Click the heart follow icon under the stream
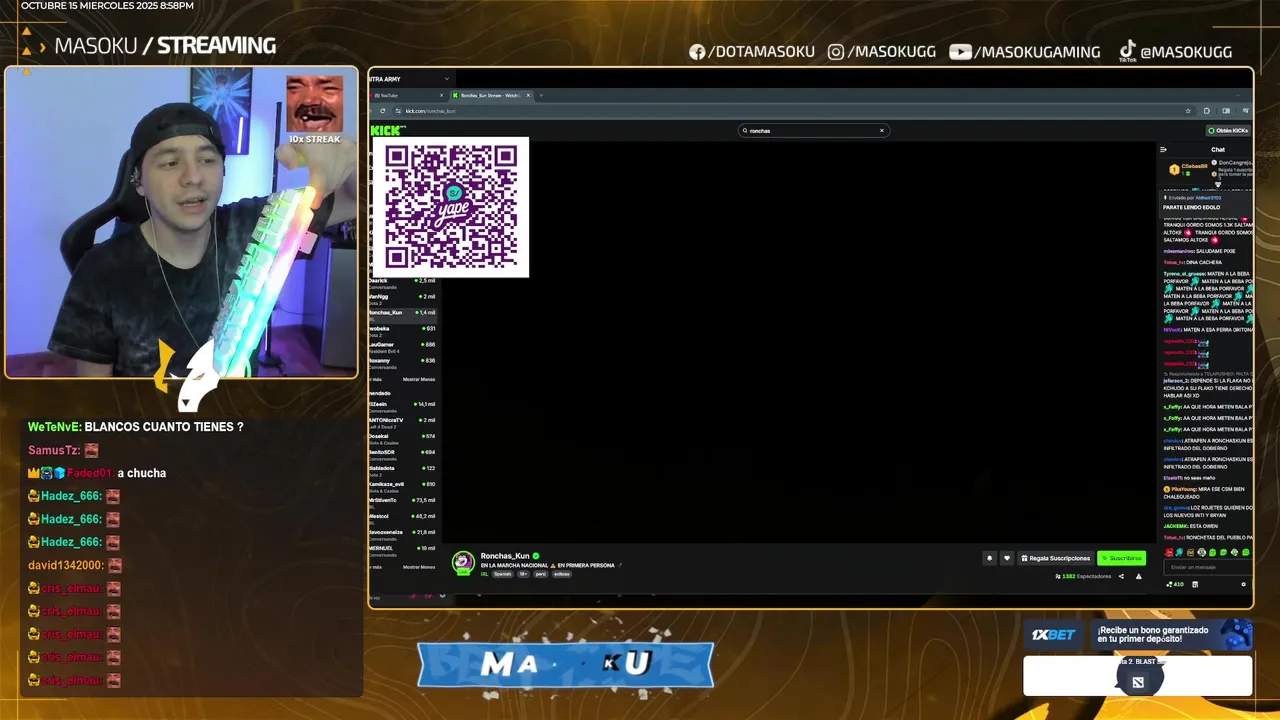The height and width of the screenshot is (720, 1280). 1007,558
